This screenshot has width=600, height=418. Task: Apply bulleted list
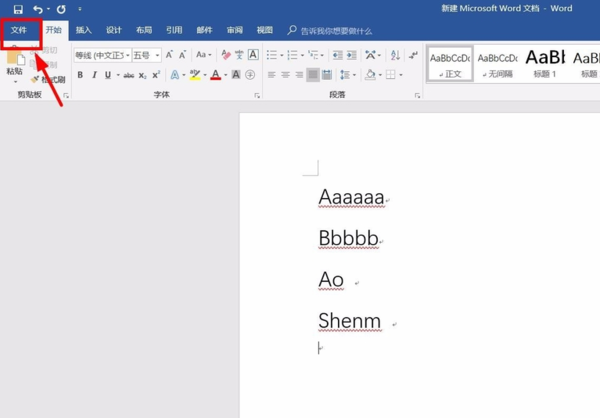[x=272, y=55]
